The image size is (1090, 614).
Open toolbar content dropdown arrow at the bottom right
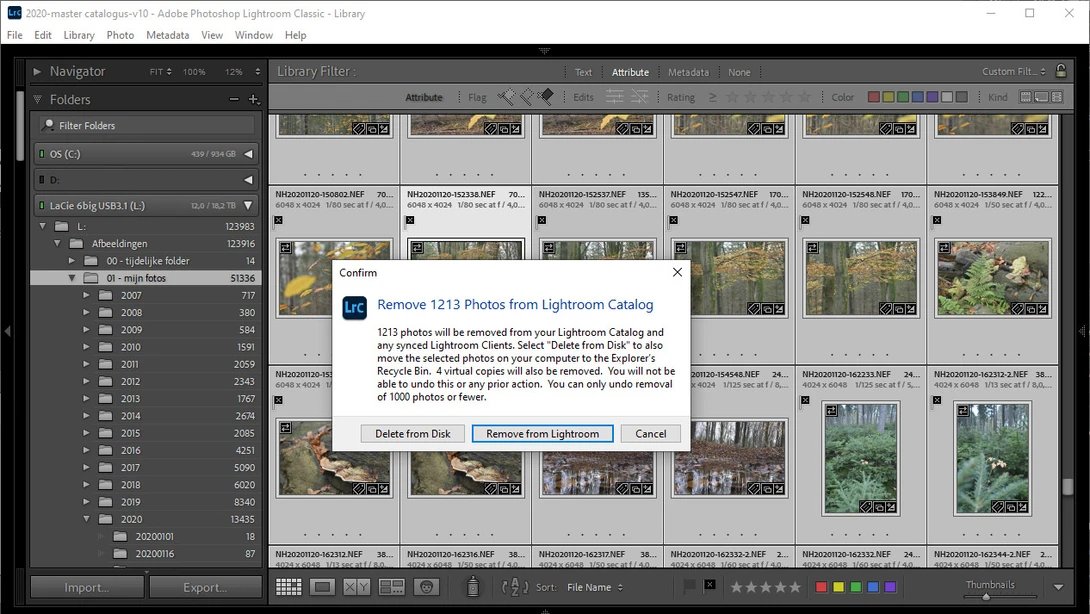[1058, 587]
